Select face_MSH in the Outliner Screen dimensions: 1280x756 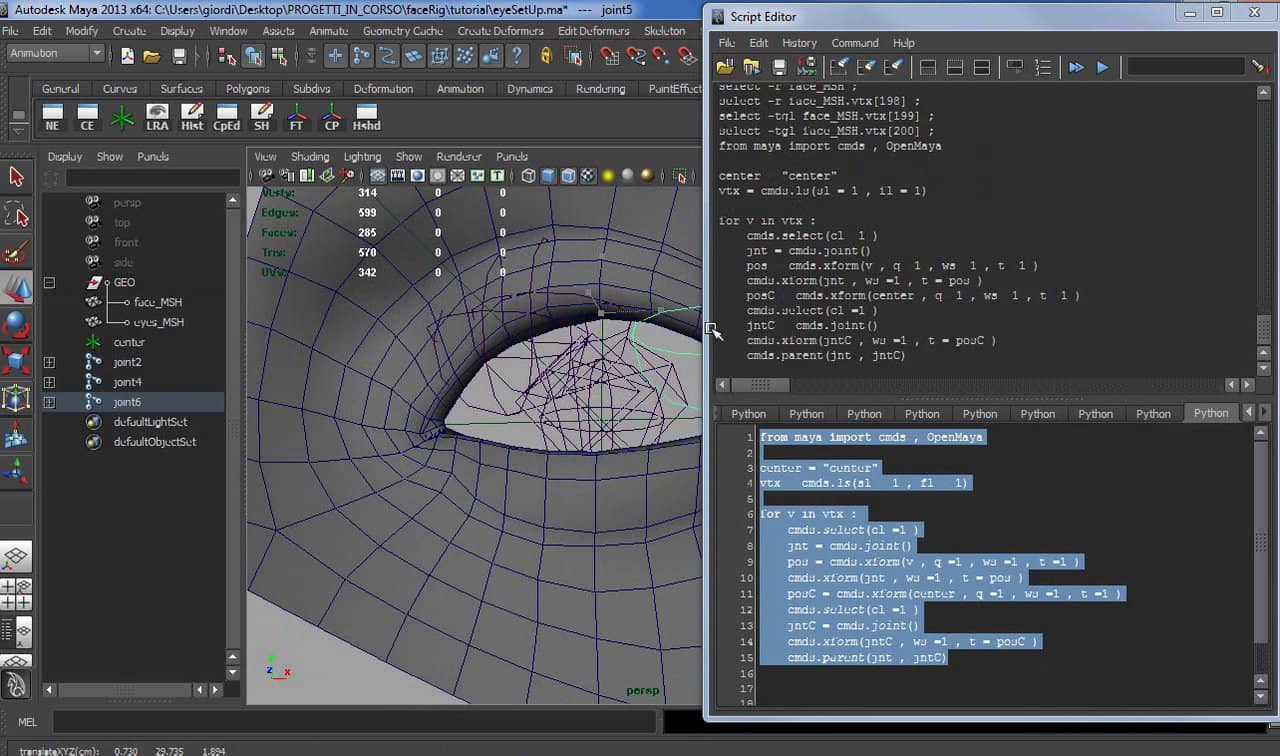[x=158, y=302]
